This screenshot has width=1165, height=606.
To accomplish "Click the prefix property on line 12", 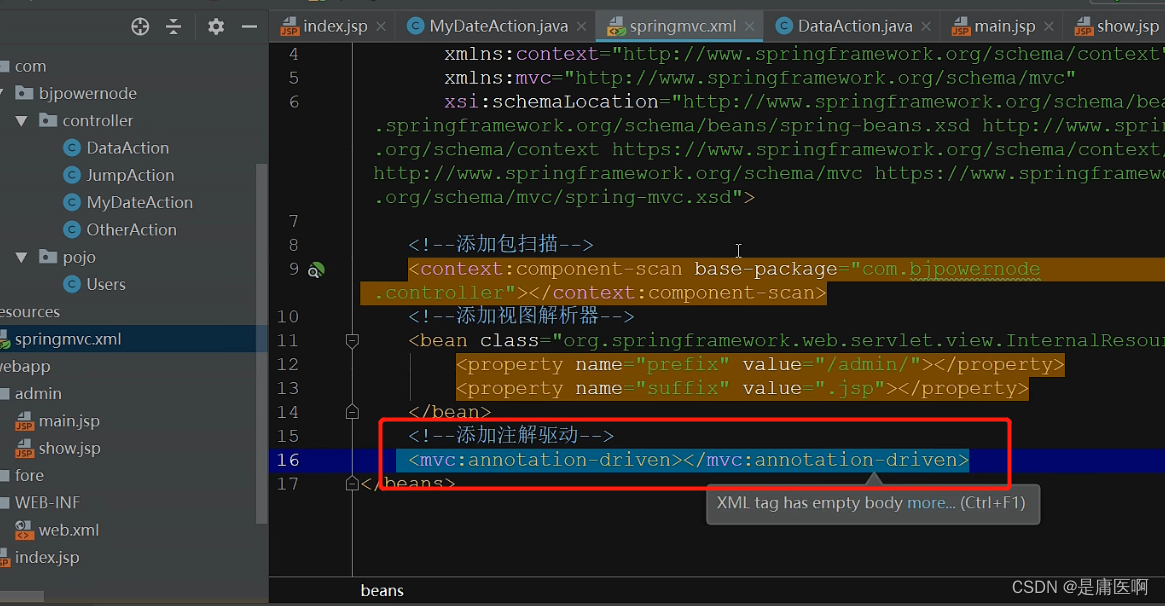I will click(x=760, y=365).
